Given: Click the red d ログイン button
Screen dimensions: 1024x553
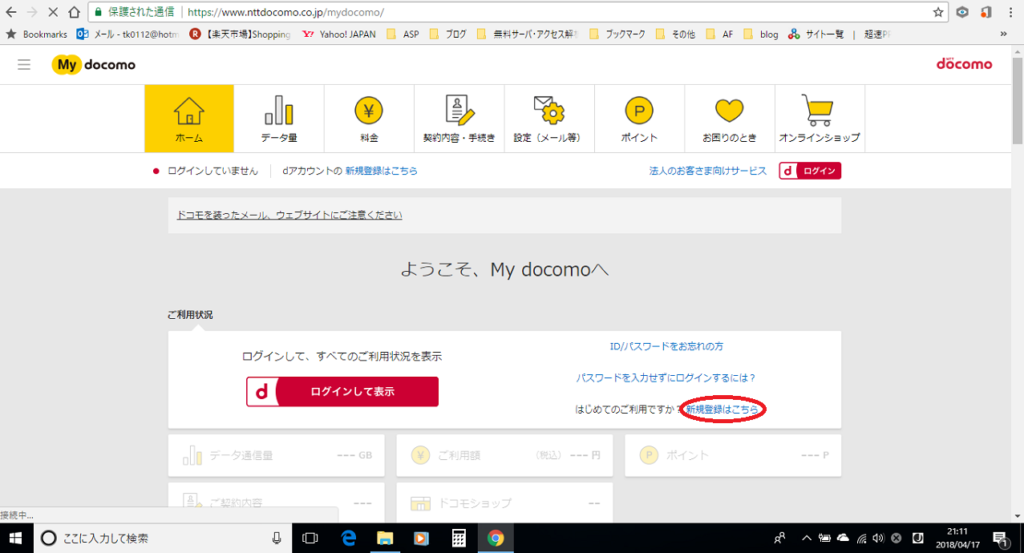Looking at the screenshot, I should (810, 171).
